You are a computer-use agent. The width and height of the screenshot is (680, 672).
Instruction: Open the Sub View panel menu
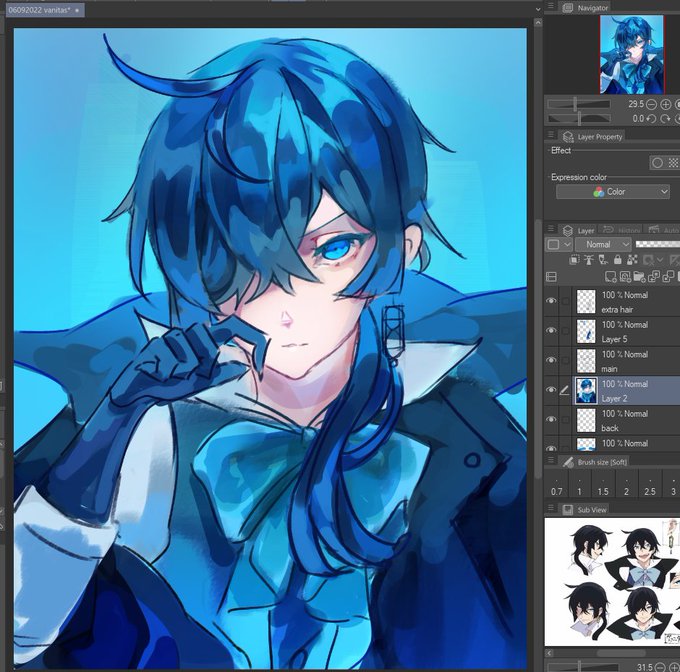click(x=551, y=507)
